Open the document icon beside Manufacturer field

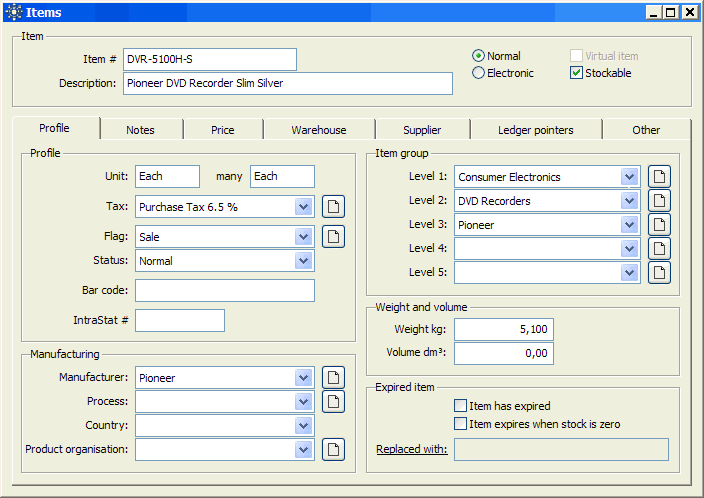point(333,378)
